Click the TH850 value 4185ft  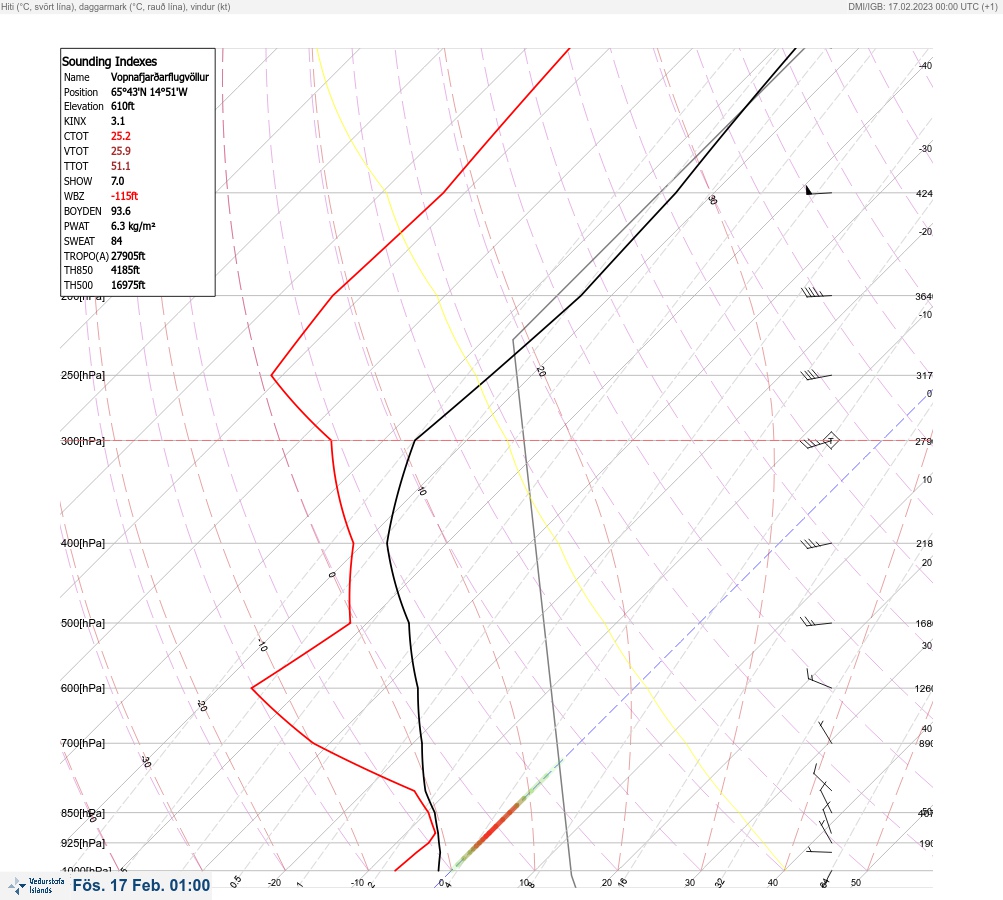pos(125,270)
